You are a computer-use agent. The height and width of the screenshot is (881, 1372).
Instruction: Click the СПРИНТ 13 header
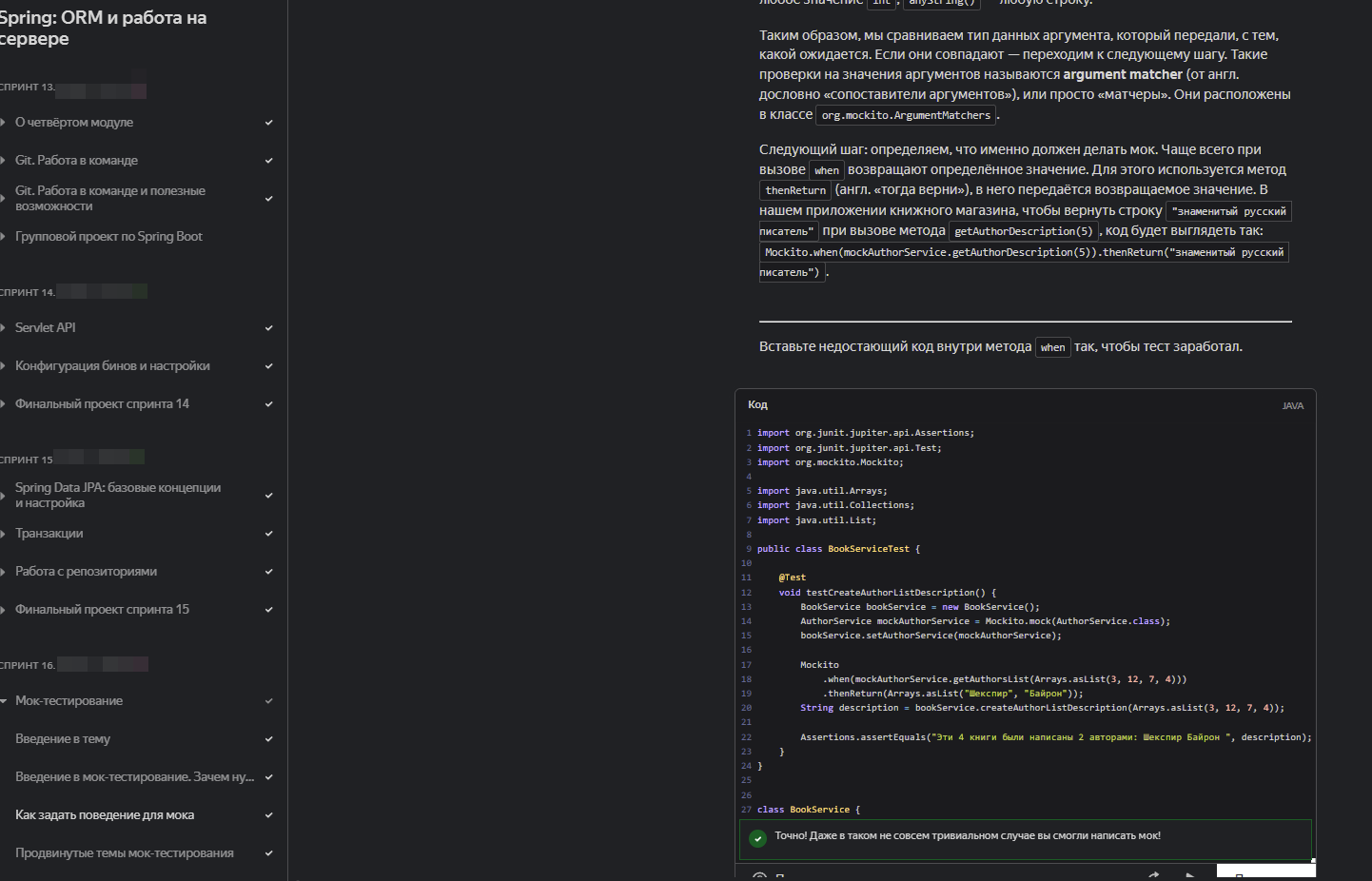(28, 88)
